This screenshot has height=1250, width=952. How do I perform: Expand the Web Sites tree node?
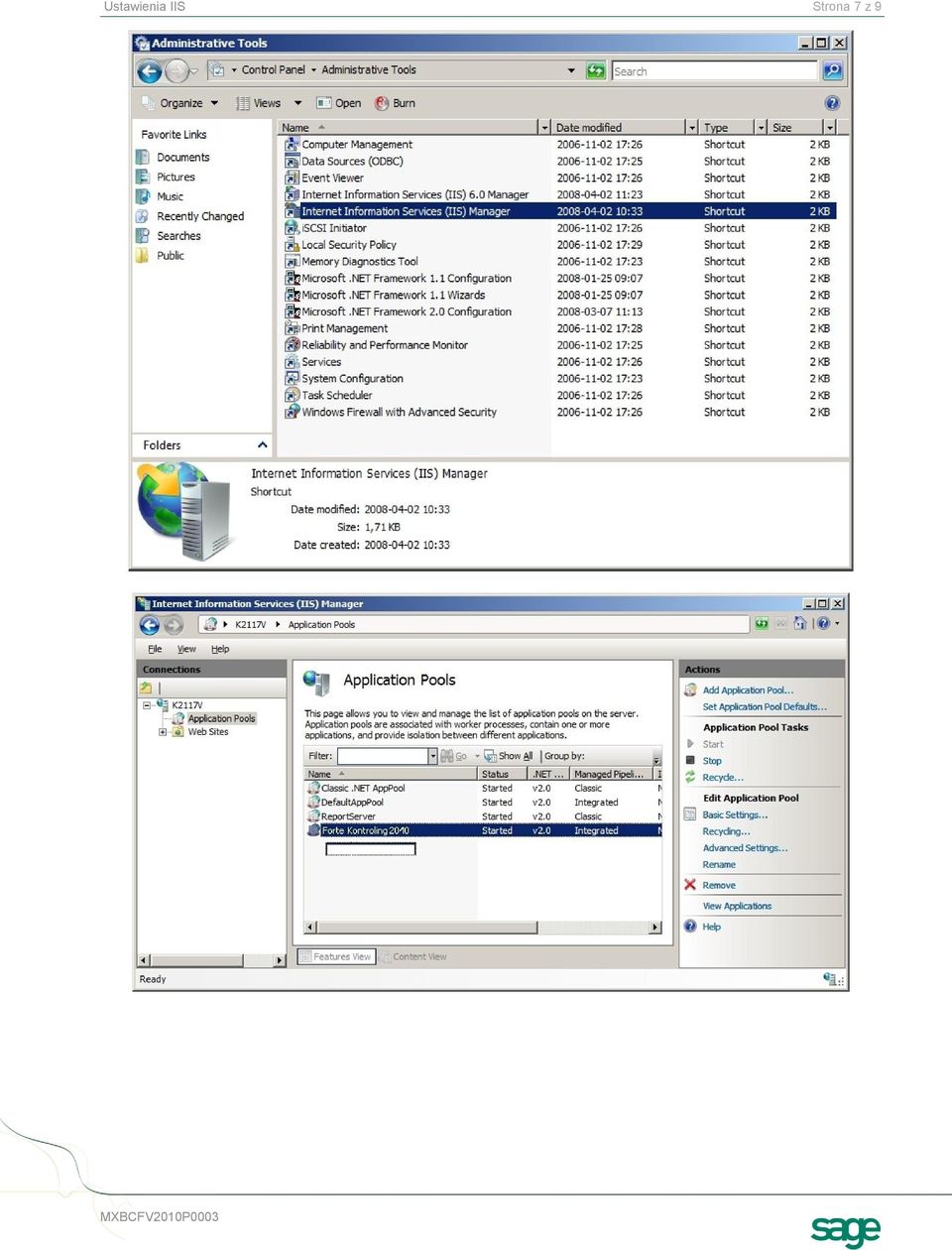163,732
